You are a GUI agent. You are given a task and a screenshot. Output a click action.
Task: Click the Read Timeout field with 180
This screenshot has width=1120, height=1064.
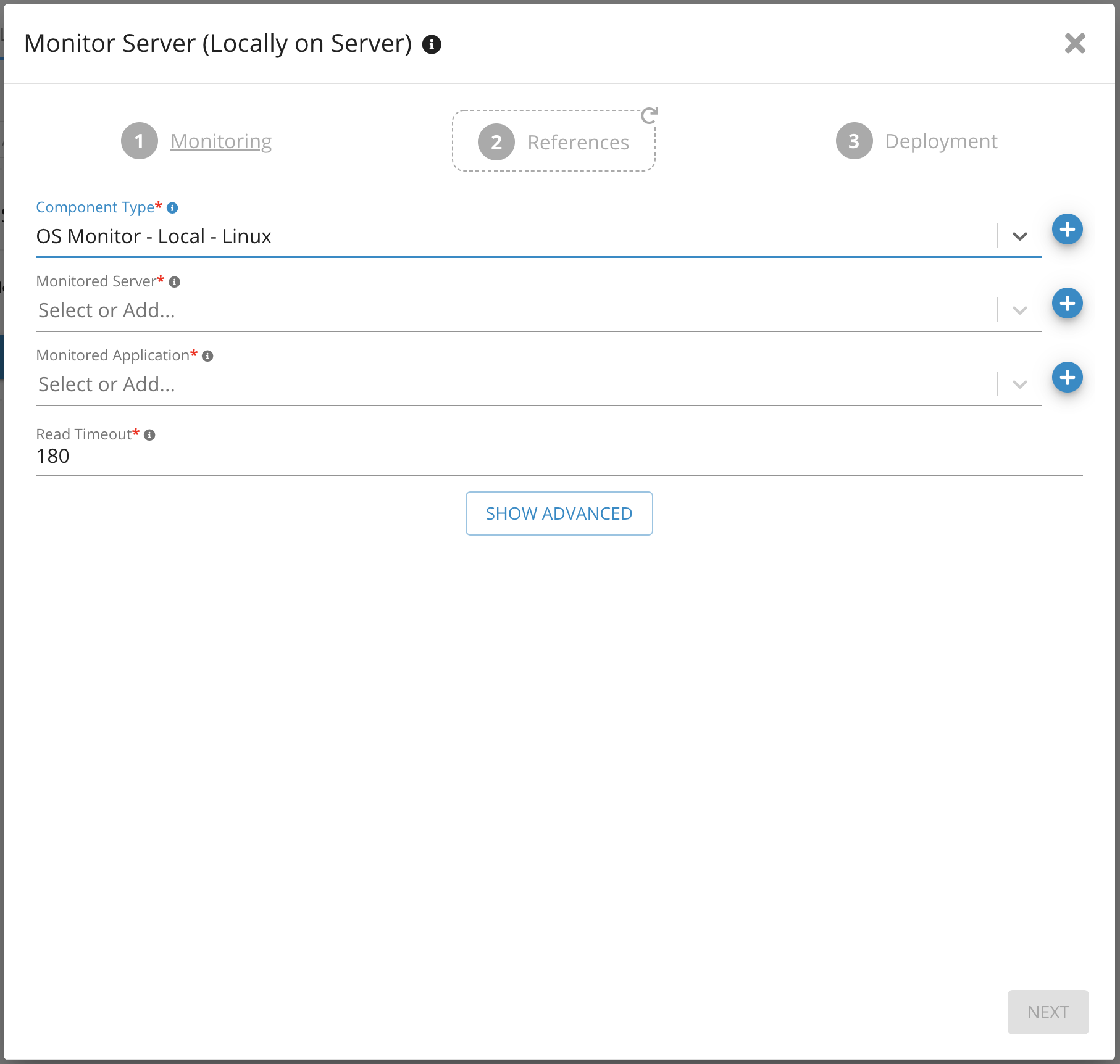pos(556,457)
